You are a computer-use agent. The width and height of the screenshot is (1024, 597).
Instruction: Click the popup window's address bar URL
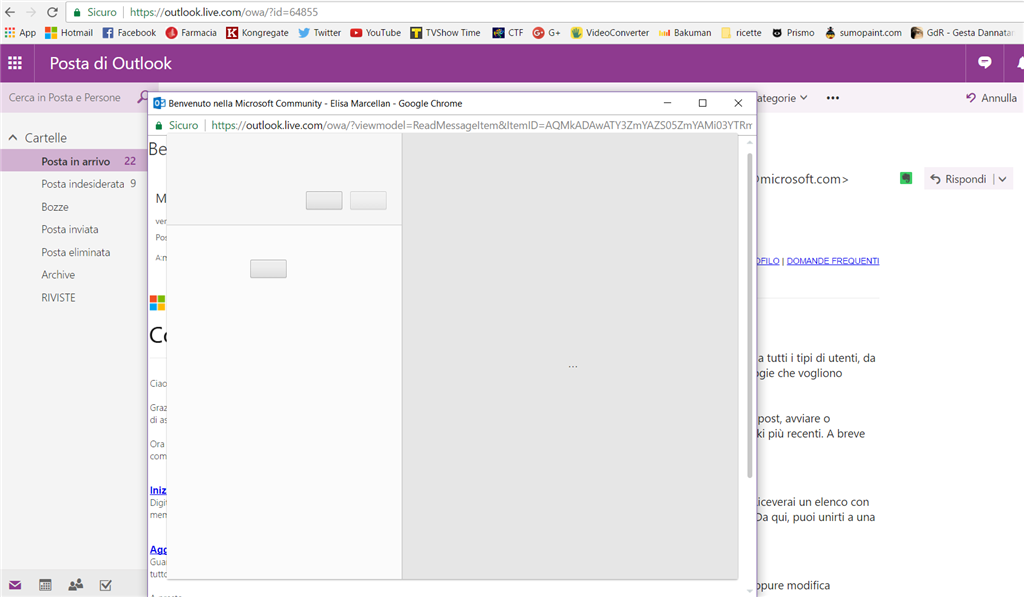482,125
